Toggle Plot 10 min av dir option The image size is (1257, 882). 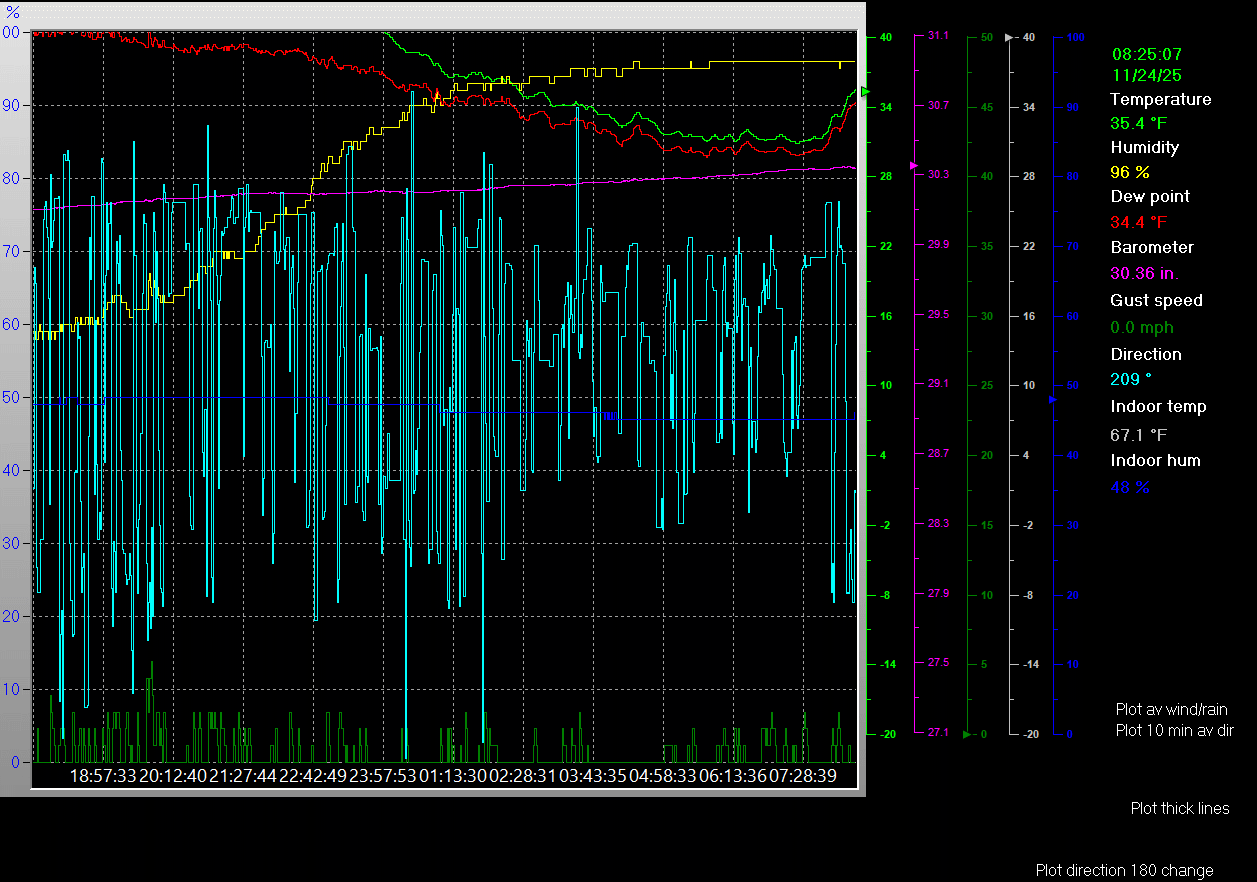(x=1174, y=730)
